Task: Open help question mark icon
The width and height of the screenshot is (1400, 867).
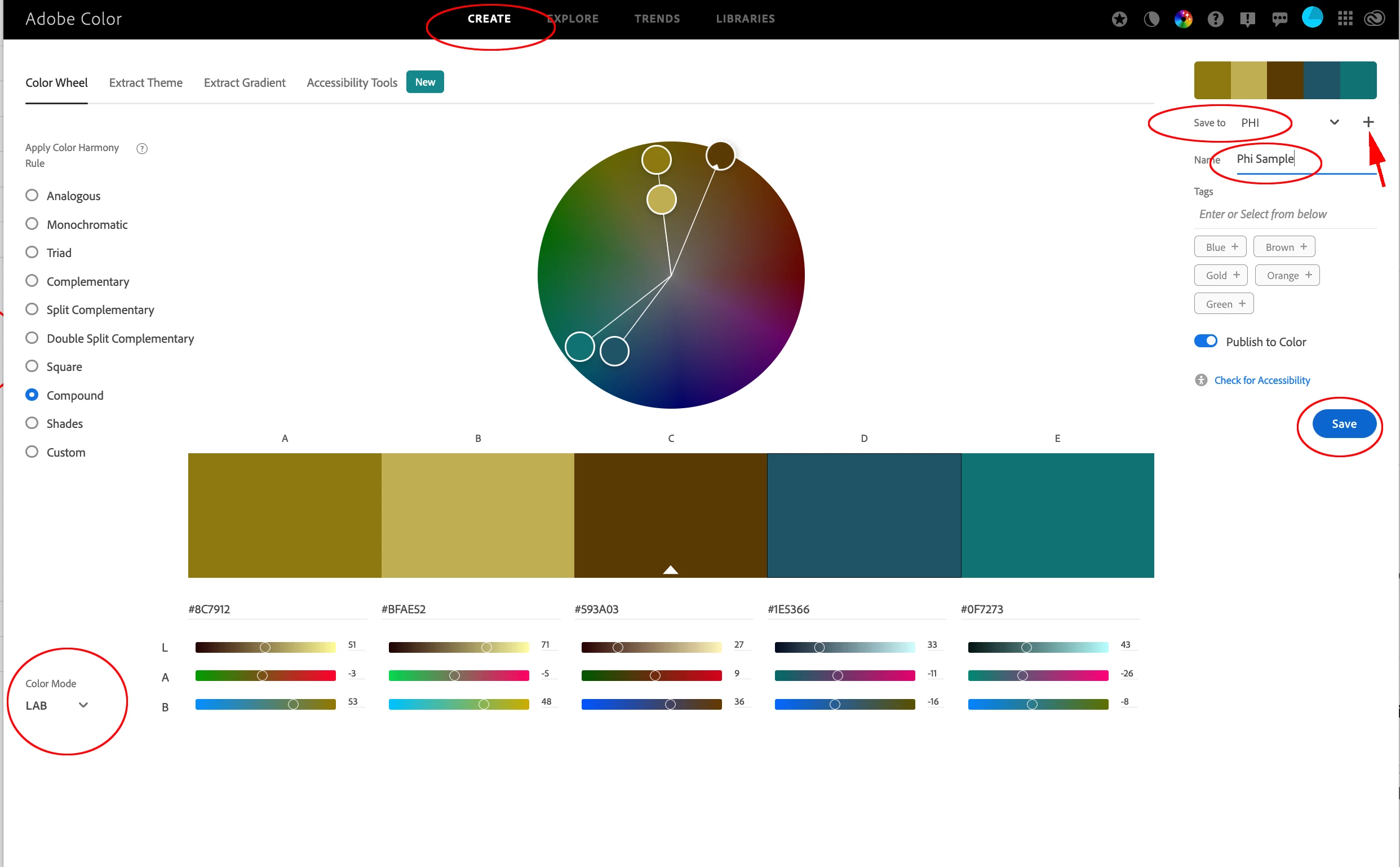Action: (1215, 20)
